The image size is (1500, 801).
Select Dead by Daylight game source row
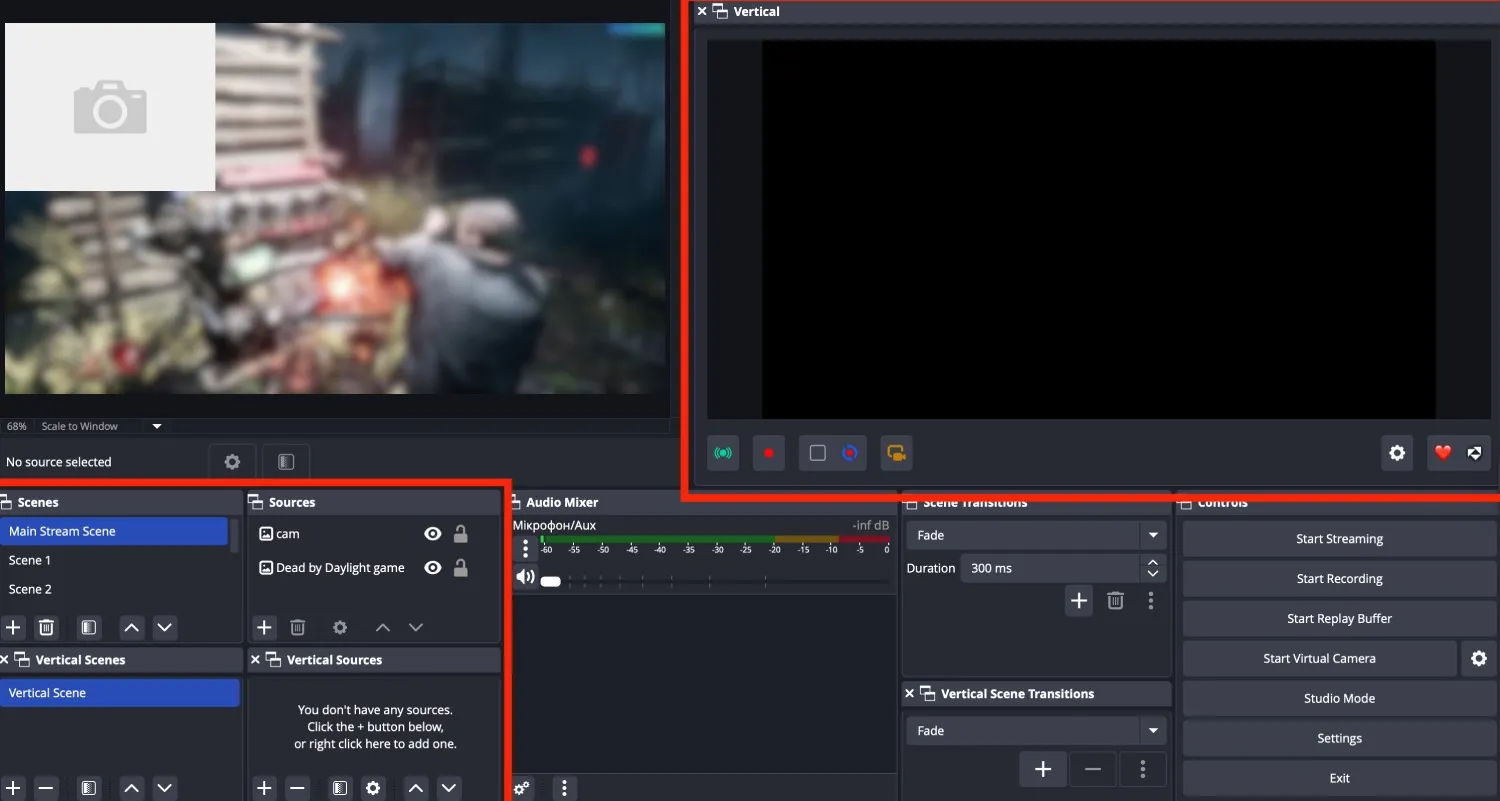click(x=373, y=568)
